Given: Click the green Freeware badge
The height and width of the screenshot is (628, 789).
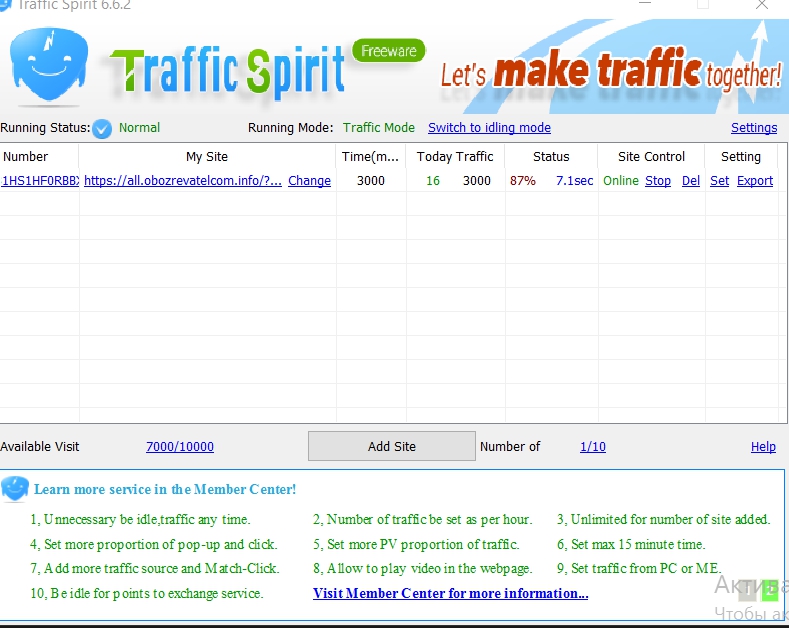Looking at the screenshot, I should 388,51.
